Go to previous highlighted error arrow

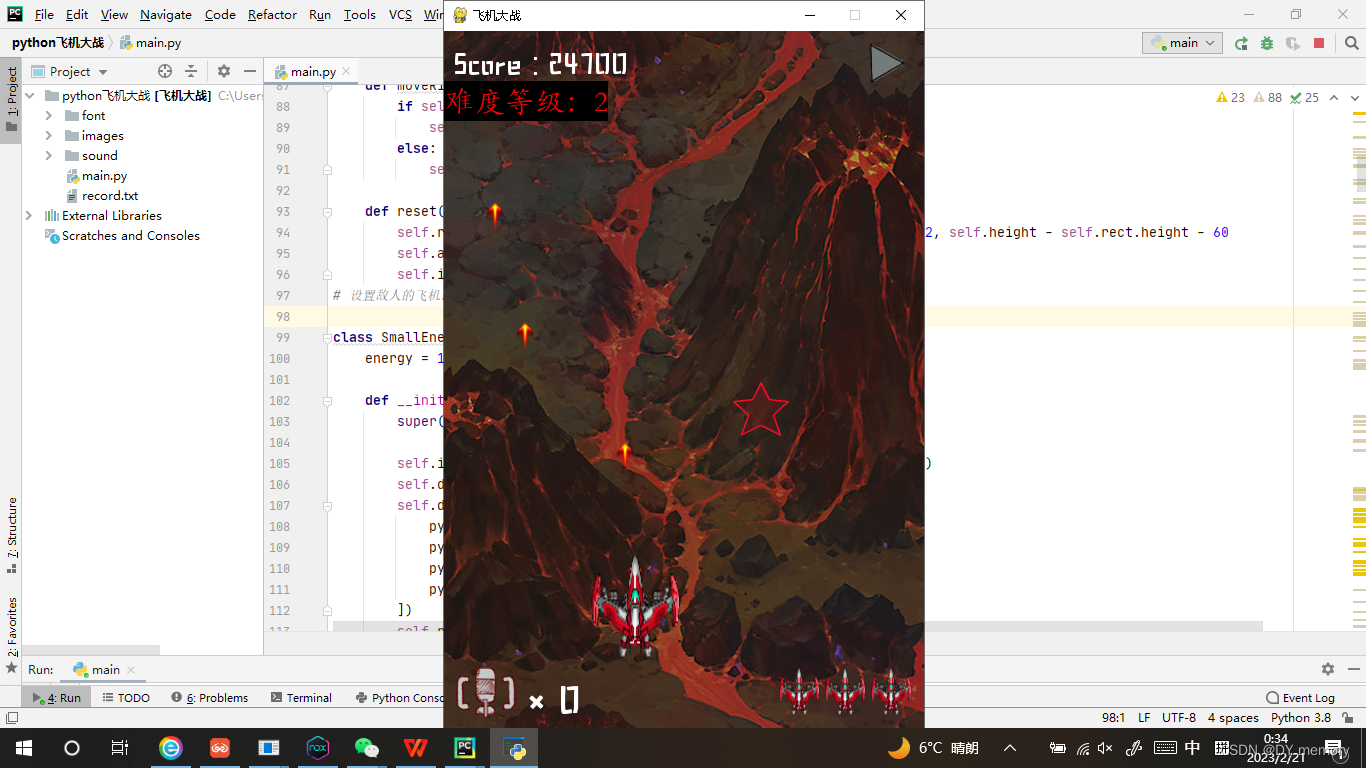click(x=1332, y=97)
